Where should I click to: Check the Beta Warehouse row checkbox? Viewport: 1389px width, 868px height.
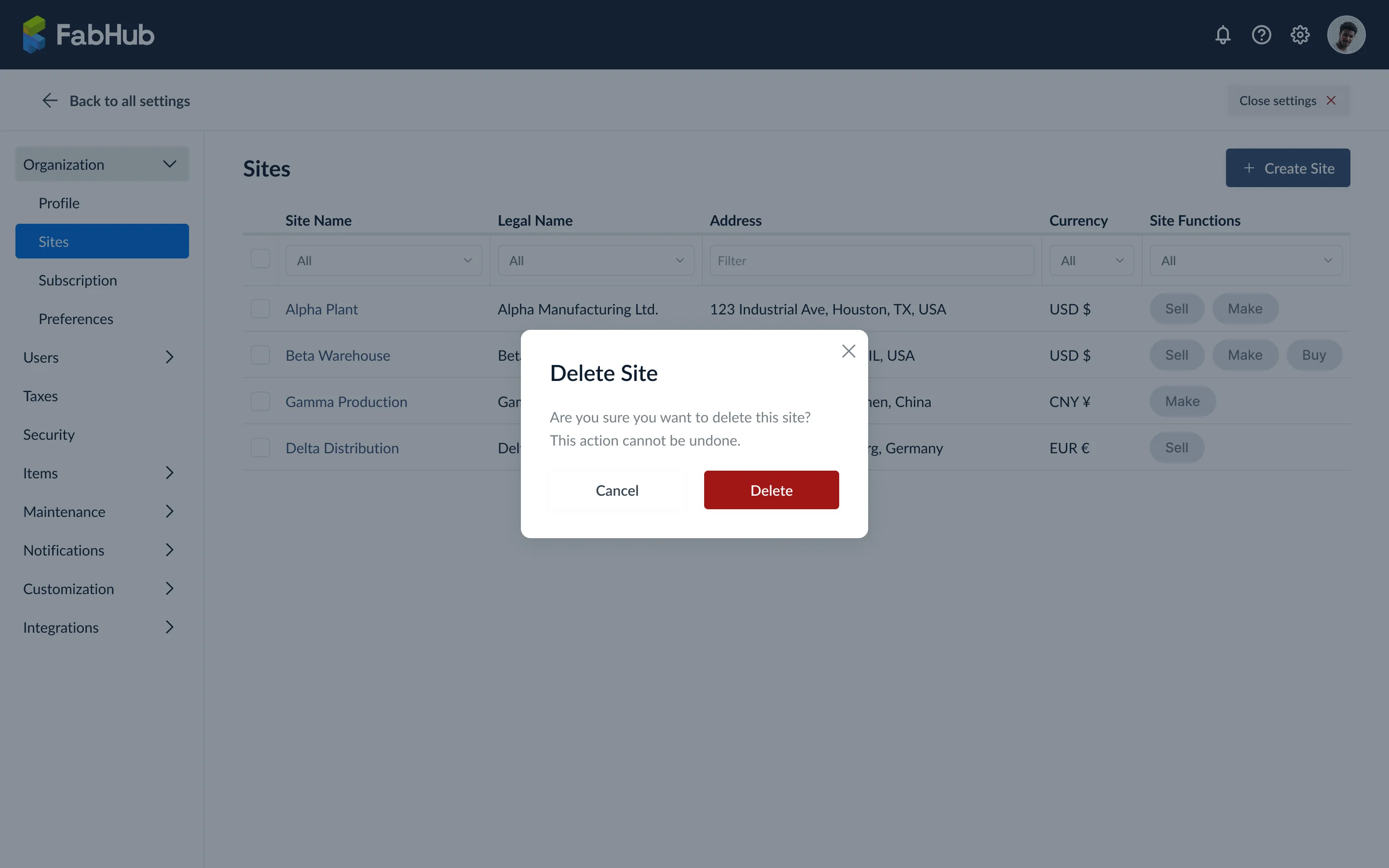pyautogui.click(x=260, y=355)
